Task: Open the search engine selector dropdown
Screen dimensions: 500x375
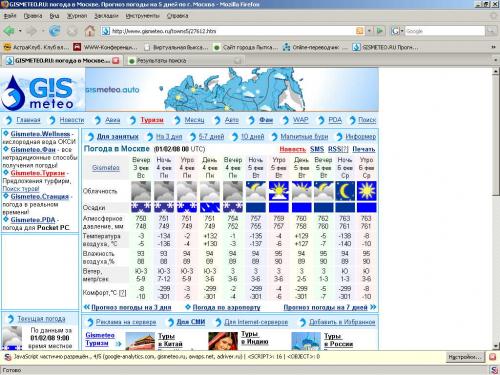Action: tap(397, 31)
